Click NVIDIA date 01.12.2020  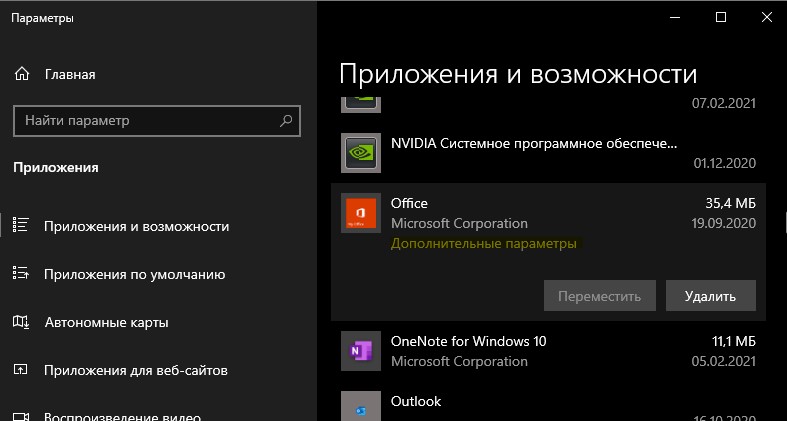pyautogui.click(x=725, y=163)
